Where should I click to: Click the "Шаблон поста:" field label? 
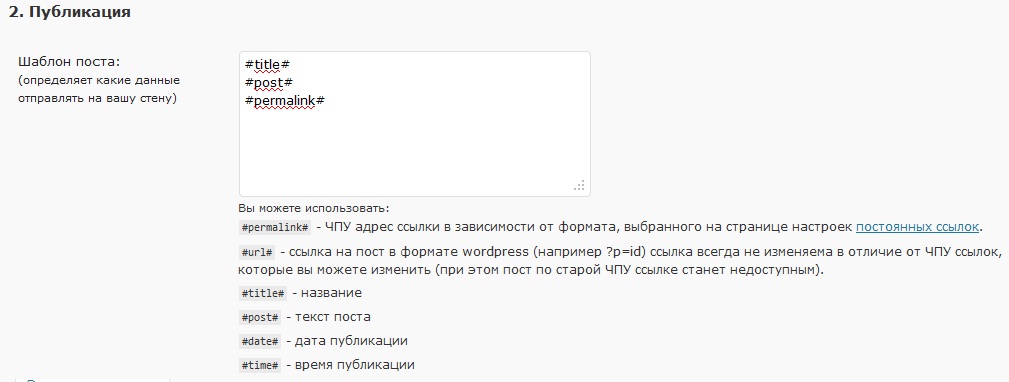[x=69, y=62]
